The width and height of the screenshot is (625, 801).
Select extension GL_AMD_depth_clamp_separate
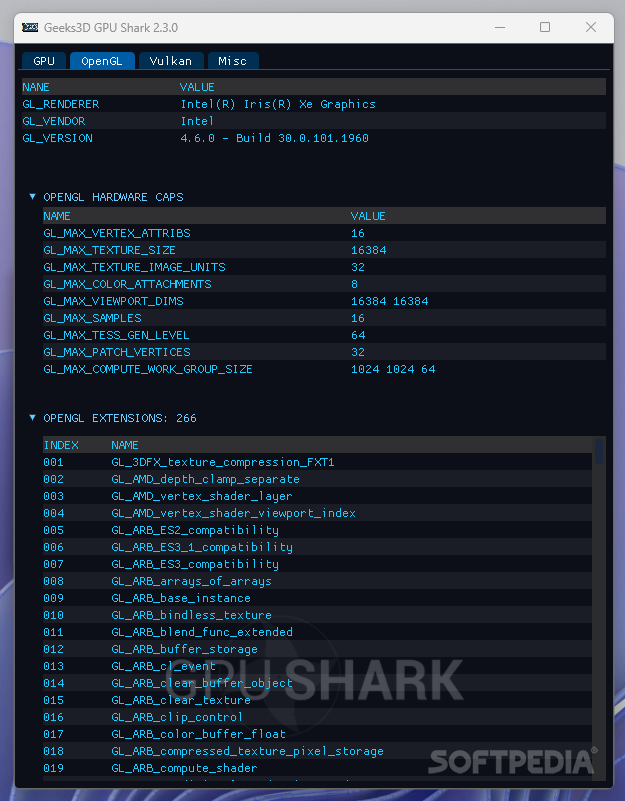205,479
